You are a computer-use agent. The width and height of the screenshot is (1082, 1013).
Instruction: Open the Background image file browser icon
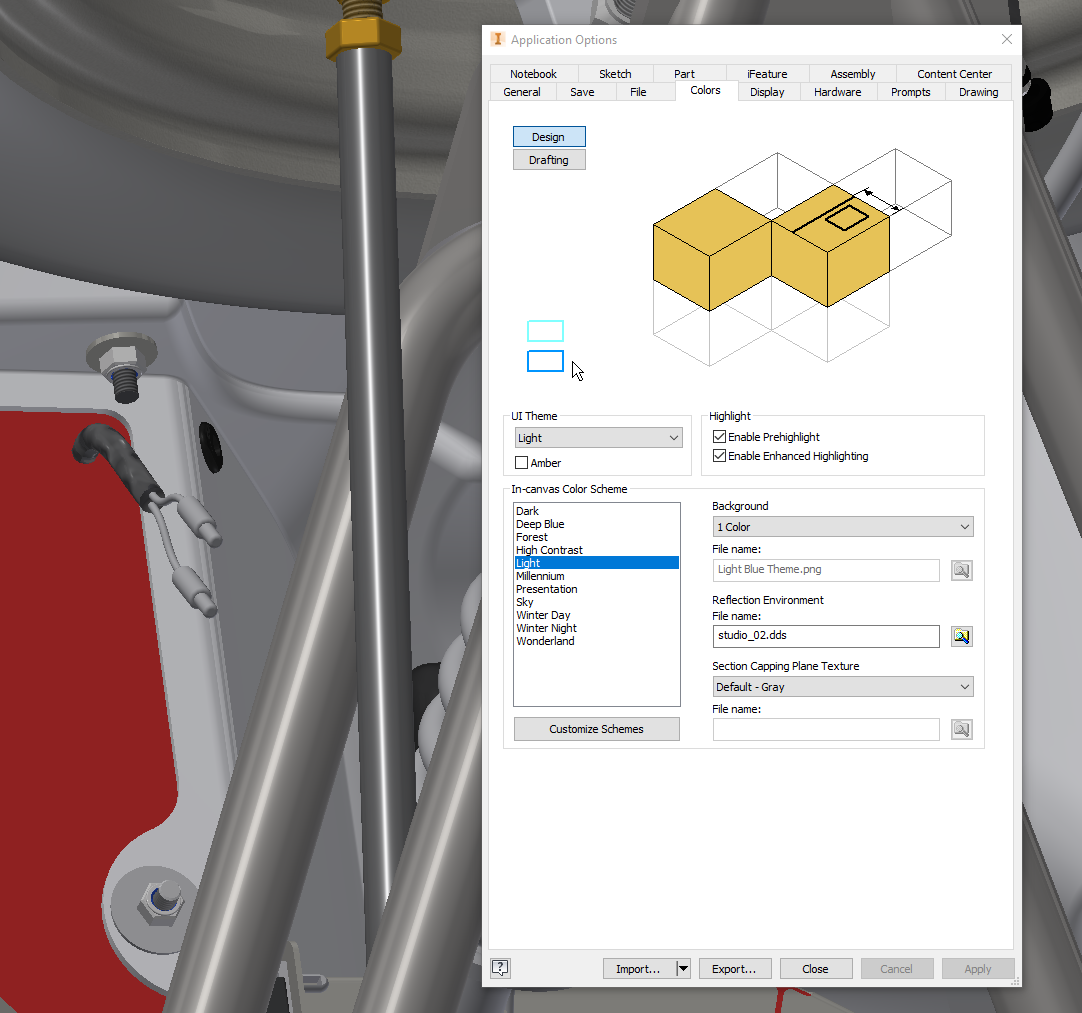coord(961,570)
